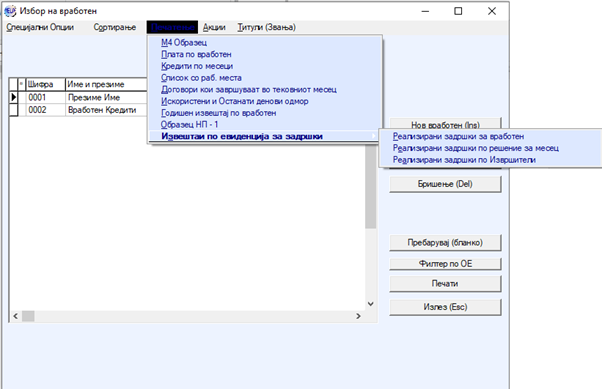Click the horizontal scrollbar thumb
The height and width of the screenshot is (389, 602).
pos(28,316)
